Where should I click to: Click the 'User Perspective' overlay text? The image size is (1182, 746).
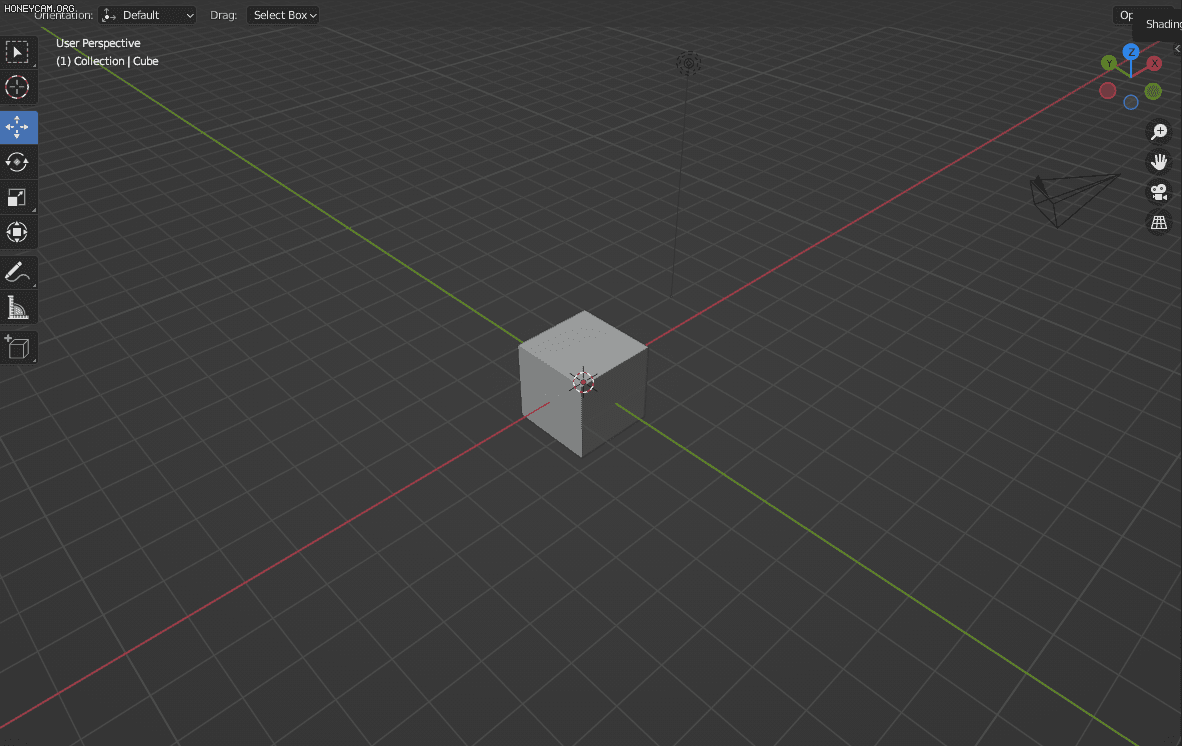[98, 43]
